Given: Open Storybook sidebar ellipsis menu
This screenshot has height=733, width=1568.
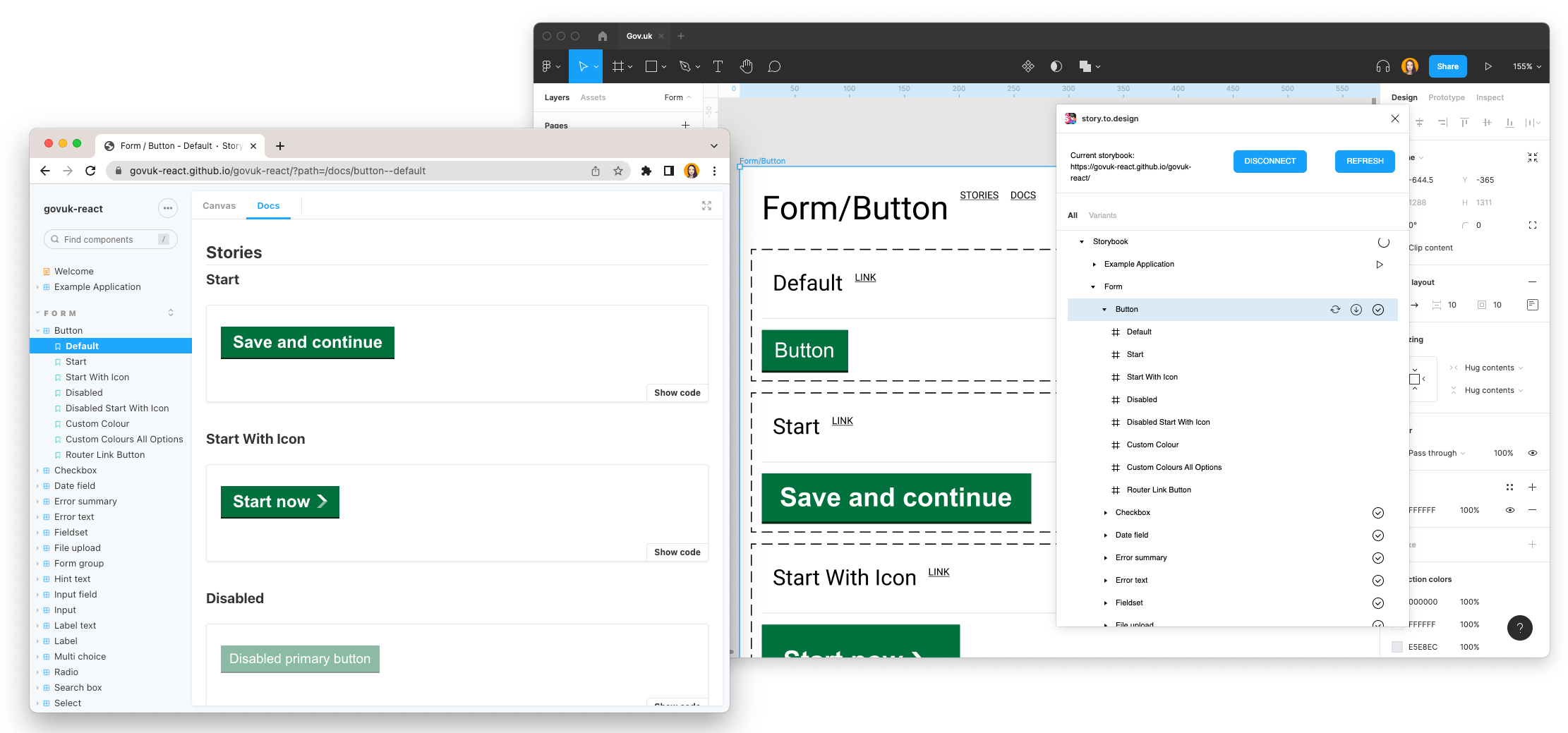Looking at the screenshot, I should 168,208.
